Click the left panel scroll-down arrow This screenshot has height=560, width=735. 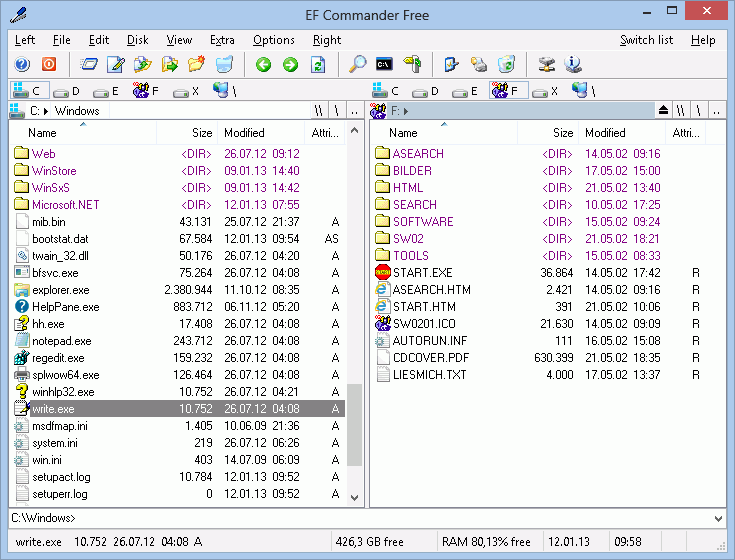click(354, 498)
